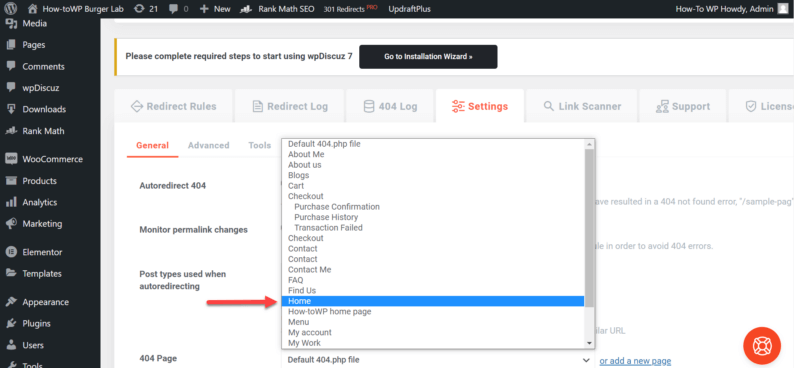Click Admin avatar in top bar

pos(783,9)
